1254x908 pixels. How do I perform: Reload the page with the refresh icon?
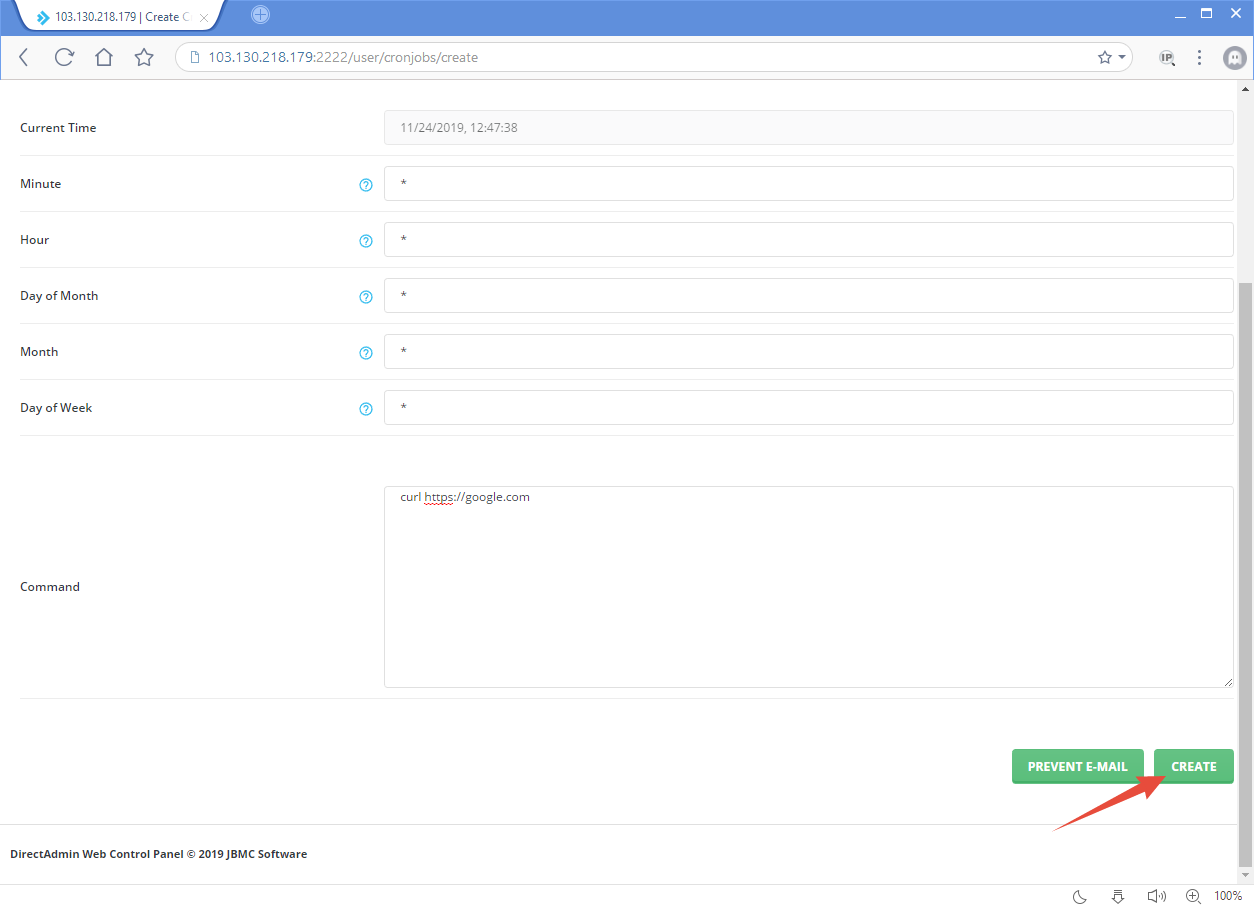tap(64, 57)
